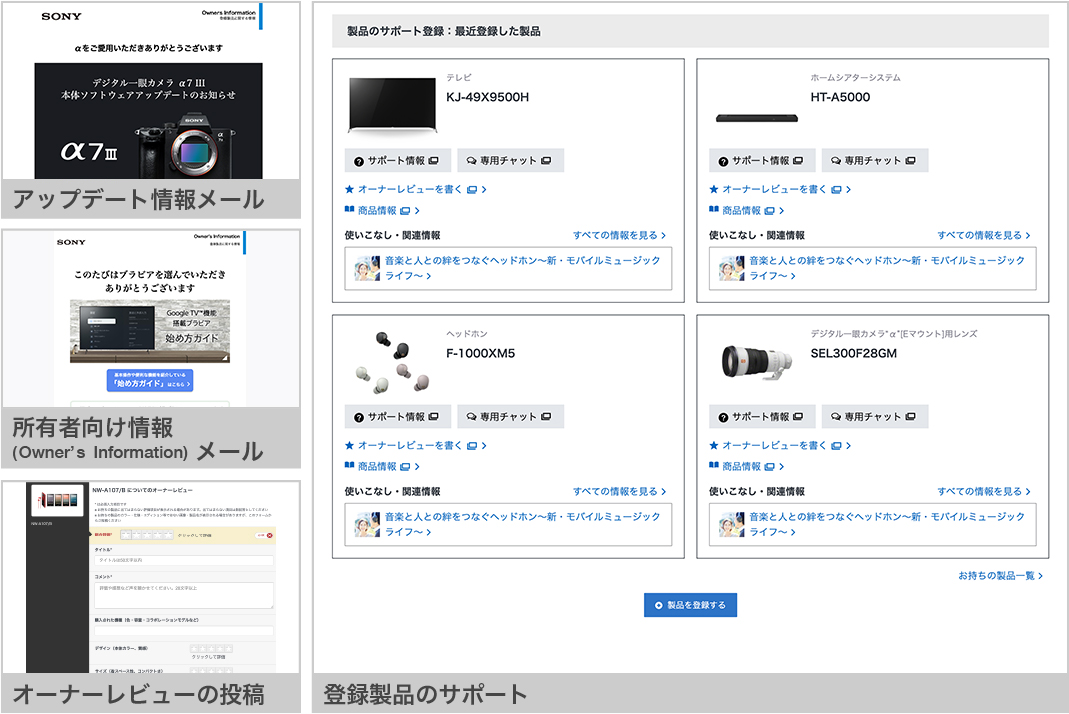Click the HT-A5000 soundbar product image
Screen dimensions: 1069x714
[x=755, y=118]
